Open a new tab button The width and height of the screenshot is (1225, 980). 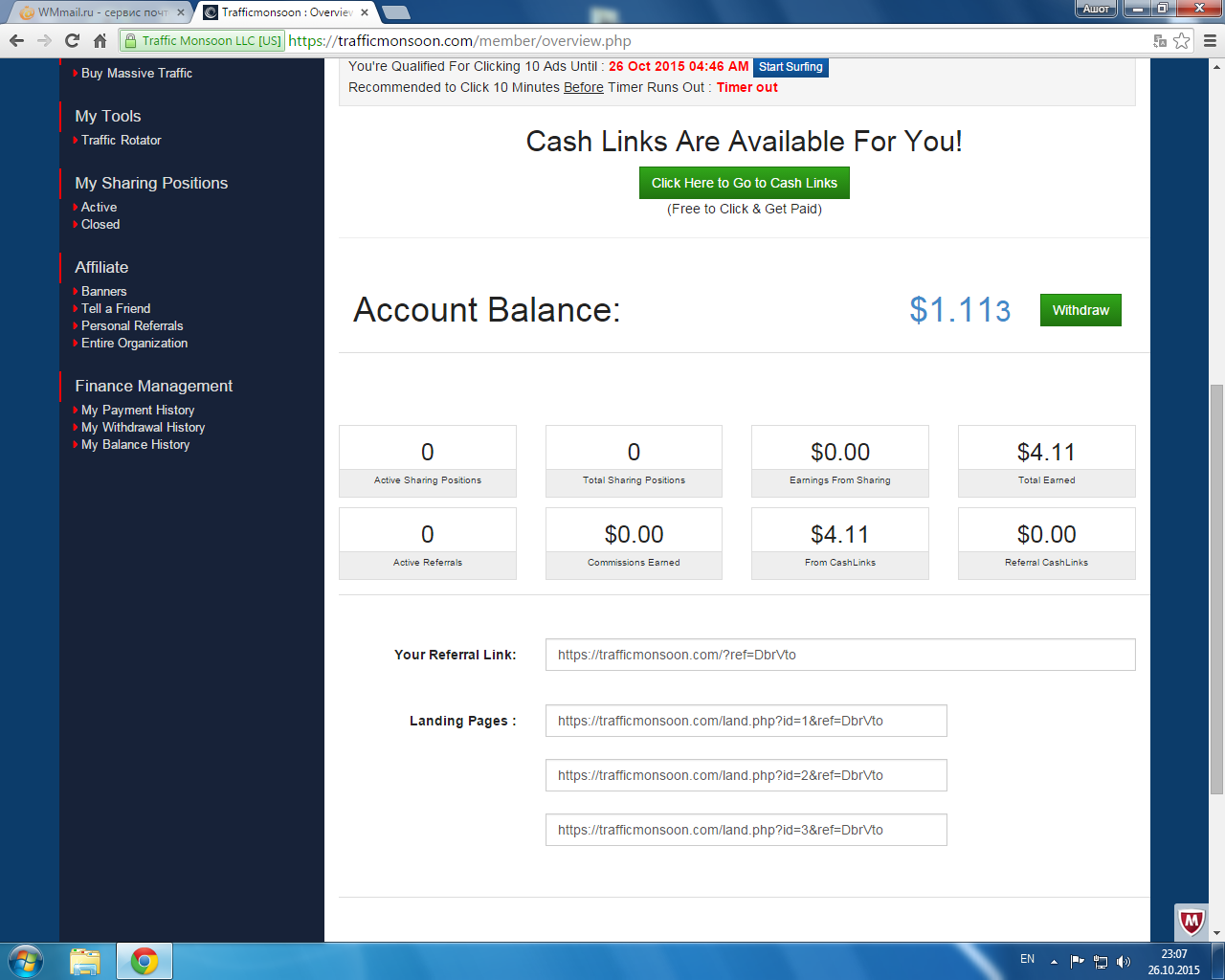pos(395,12)
